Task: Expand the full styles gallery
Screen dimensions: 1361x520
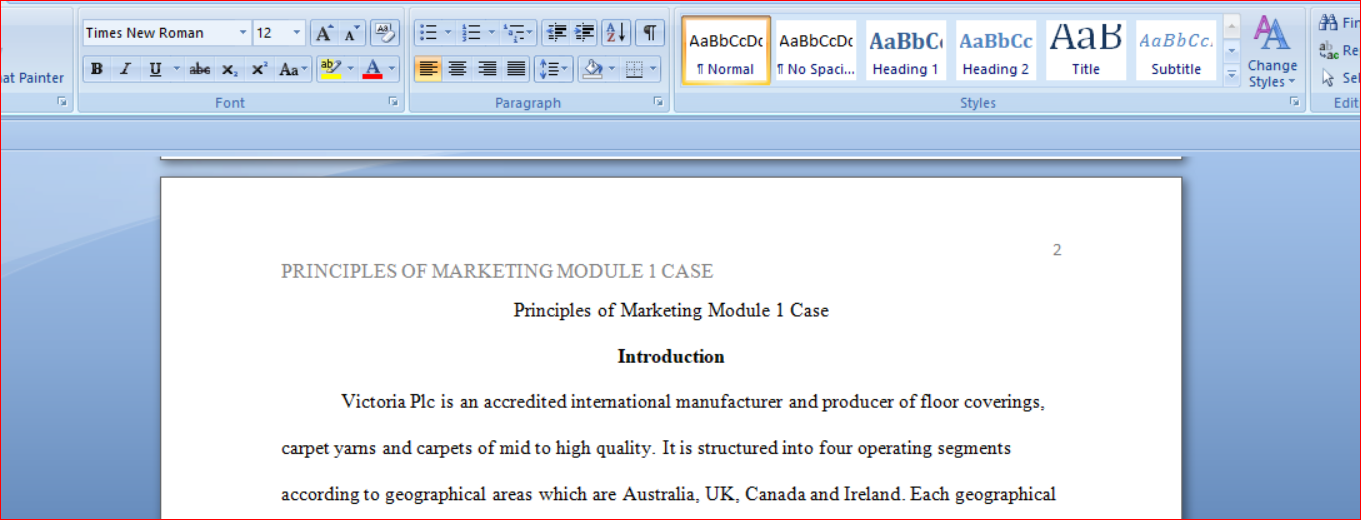Action: click(1232, 73)
